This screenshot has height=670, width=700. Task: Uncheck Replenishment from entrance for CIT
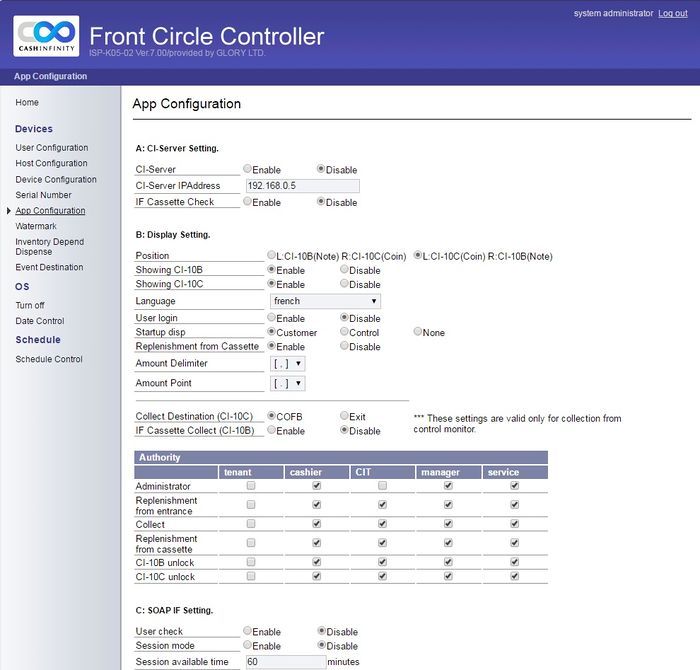pyautogui.click(x=382, y=504)
